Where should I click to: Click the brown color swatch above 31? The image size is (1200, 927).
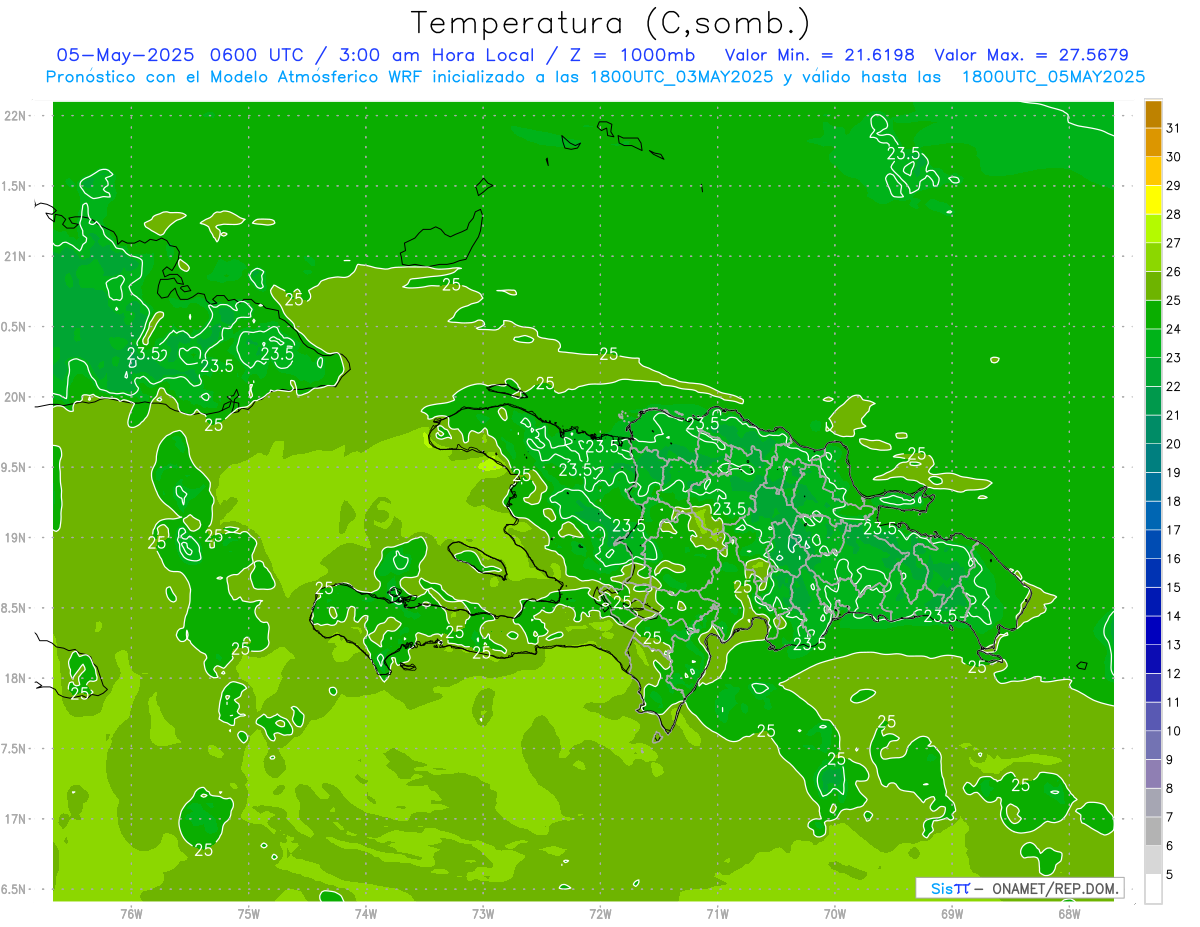(x=1153, y=114)
